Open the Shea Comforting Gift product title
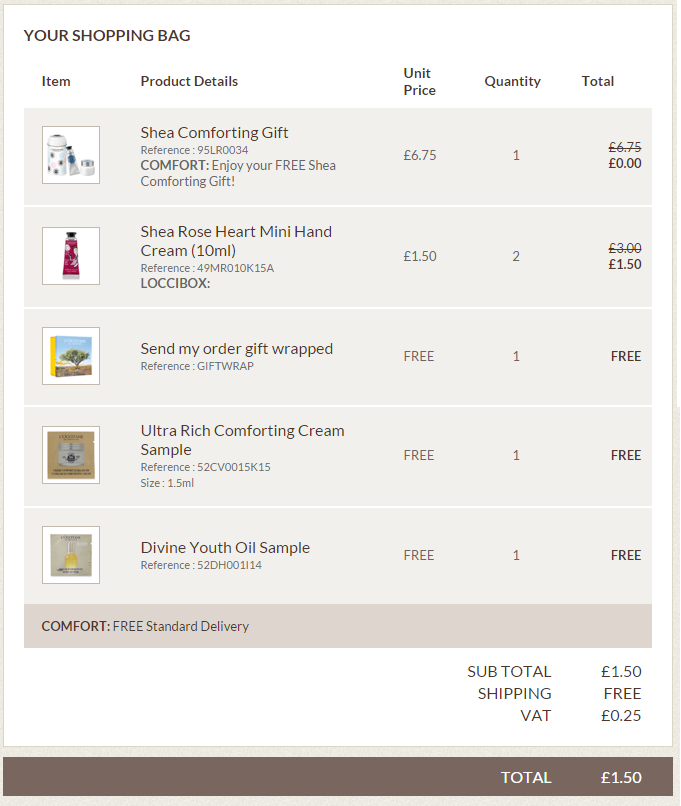The height and width of the screenshot is (806, 681). [x=214, y=133]
